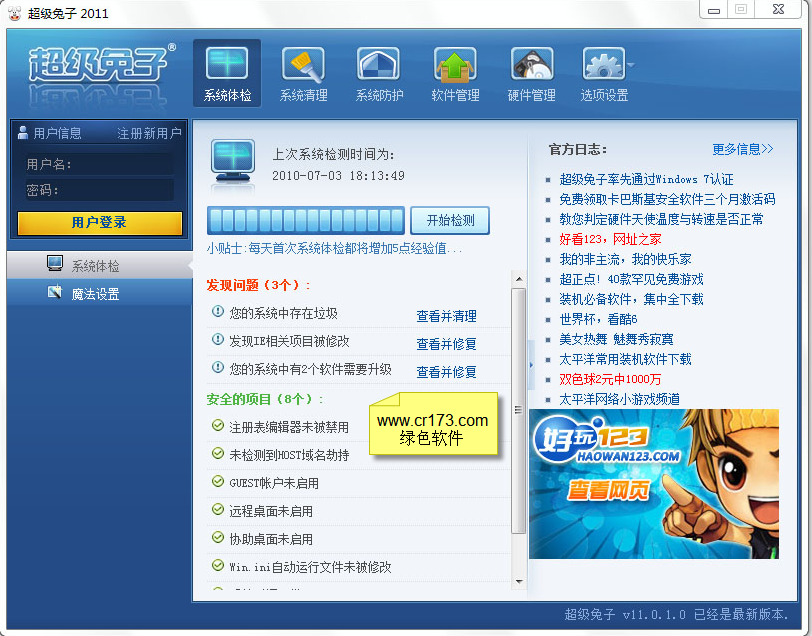Collapse the news panel with the side arrow
This screenshot has height=636, width=812.
coord(531,365)
